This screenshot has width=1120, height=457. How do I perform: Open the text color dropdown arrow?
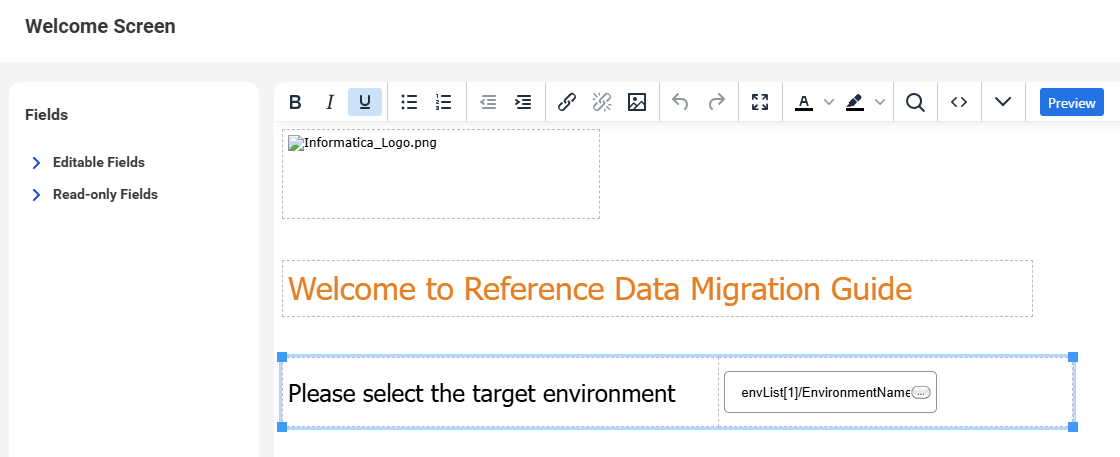point(829,103)
